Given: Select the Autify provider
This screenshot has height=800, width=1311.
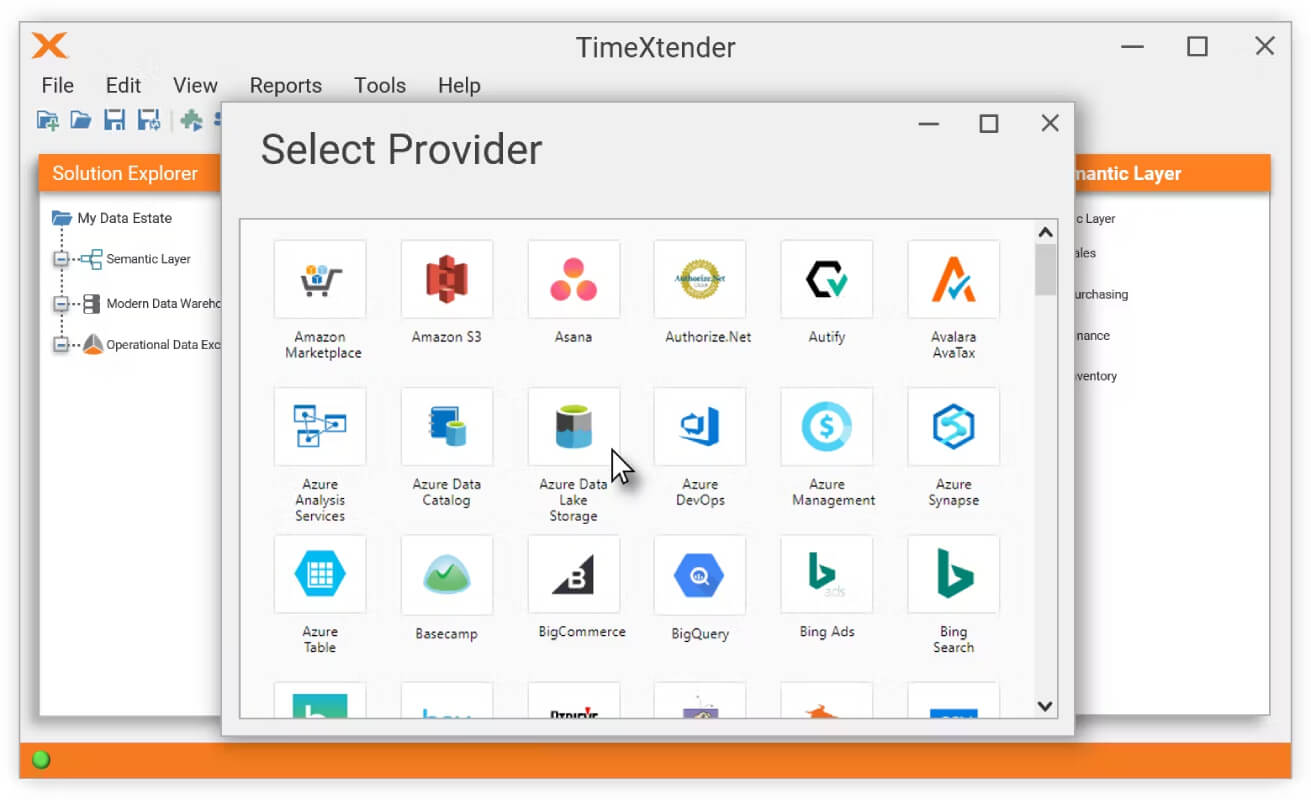Looking at the screenshot, I should point(827,279).
